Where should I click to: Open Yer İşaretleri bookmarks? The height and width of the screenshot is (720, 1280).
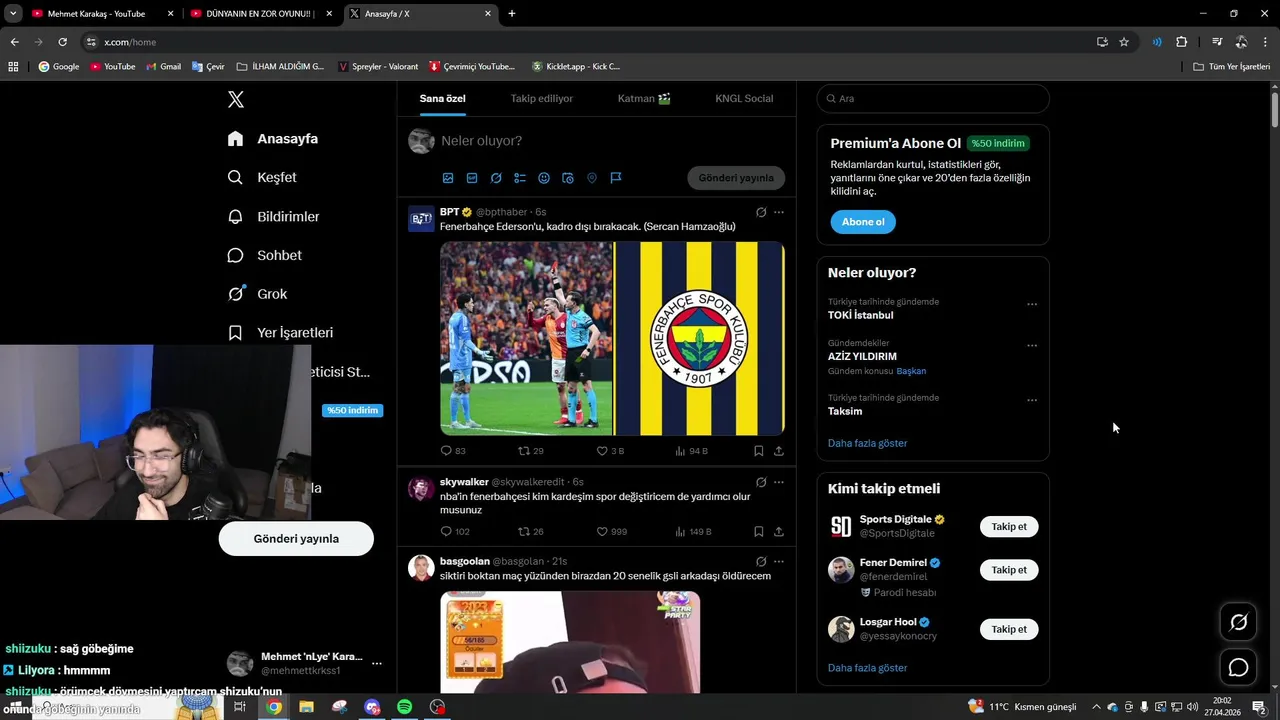(x=281, y=332)
